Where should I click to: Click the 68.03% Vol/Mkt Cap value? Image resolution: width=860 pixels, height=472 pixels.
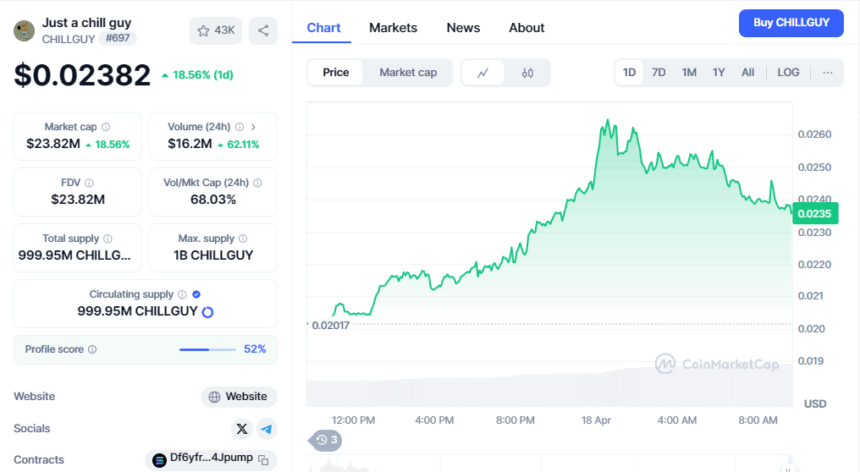213,200
